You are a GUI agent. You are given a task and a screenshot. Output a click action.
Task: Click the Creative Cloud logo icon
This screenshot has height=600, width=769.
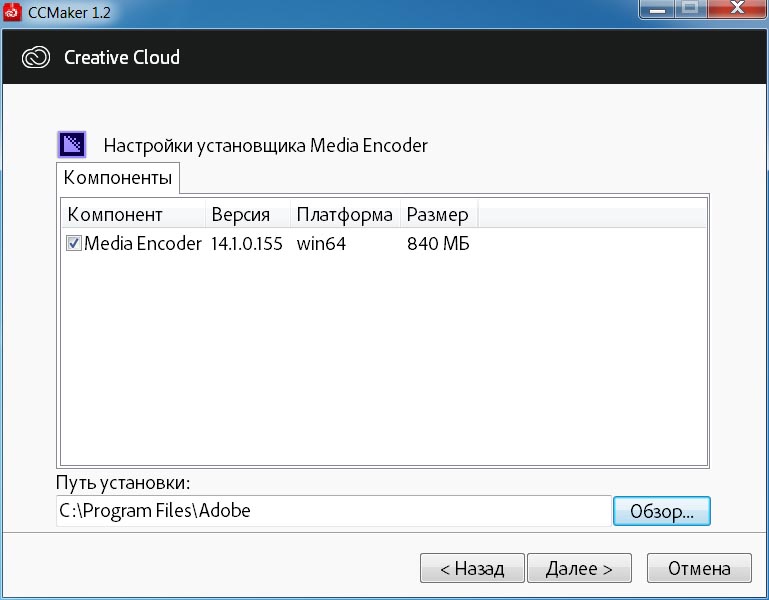[x=36, y=57]
